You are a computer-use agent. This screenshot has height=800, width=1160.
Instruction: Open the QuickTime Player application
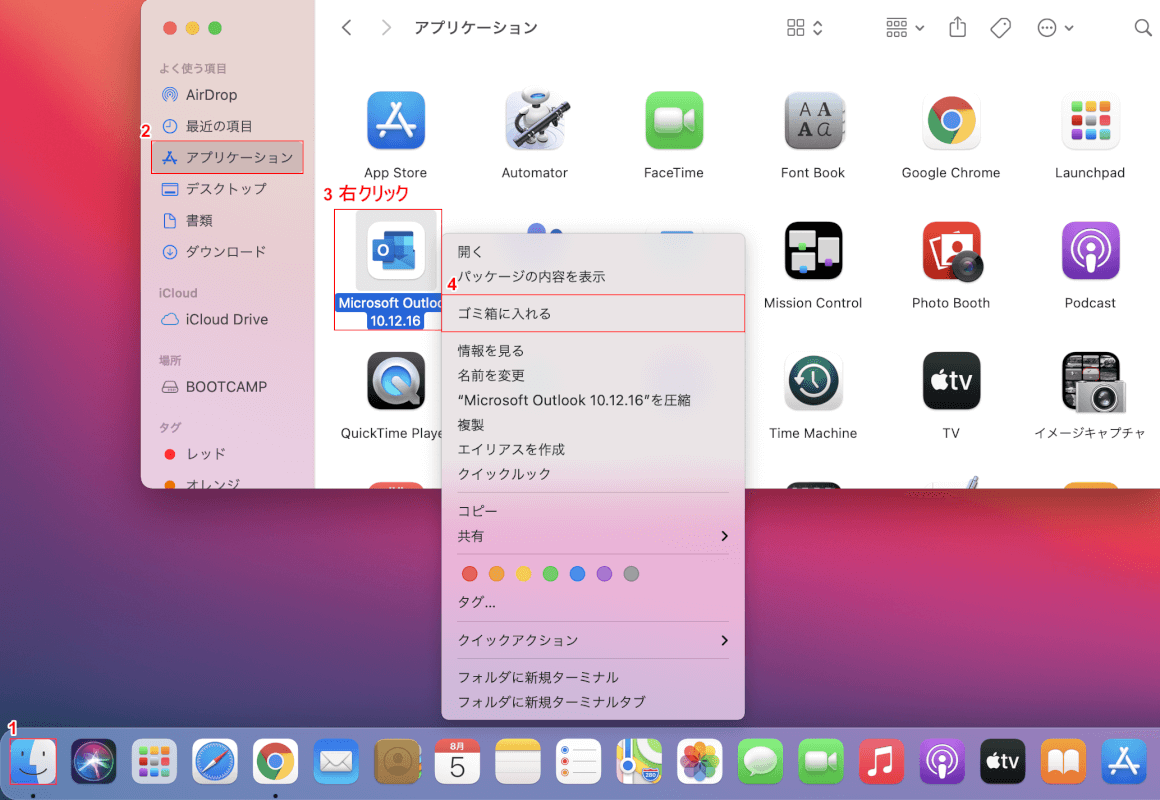coord(396,380)
